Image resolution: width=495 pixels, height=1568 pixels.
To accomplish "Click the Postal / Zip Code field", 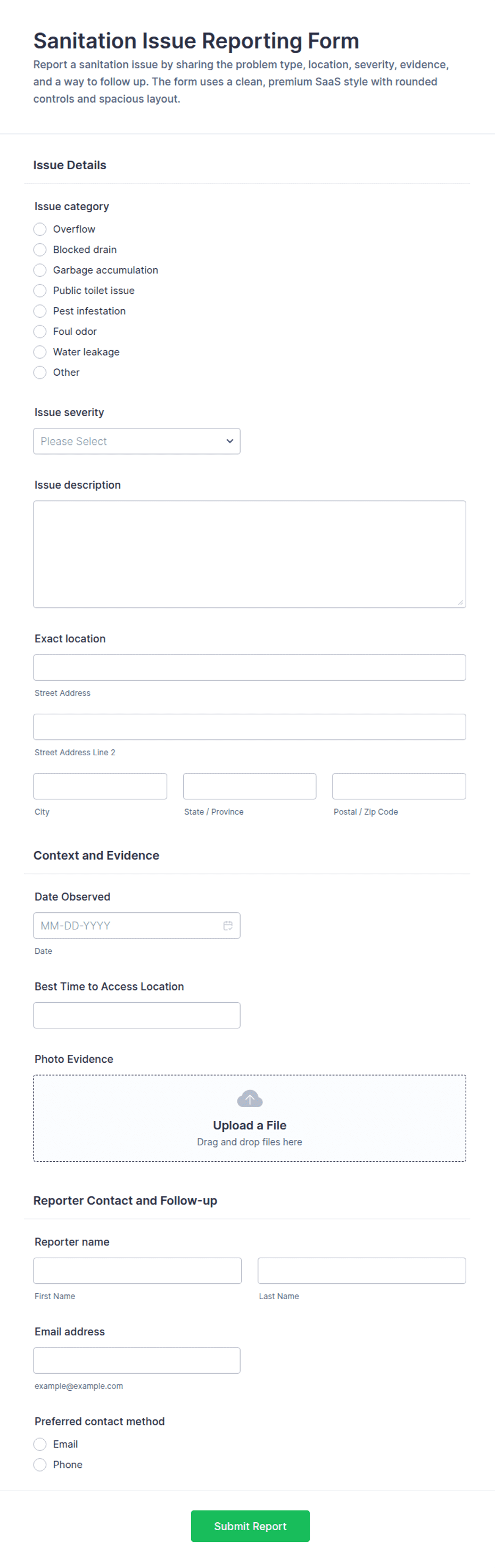I will [399, 786].
